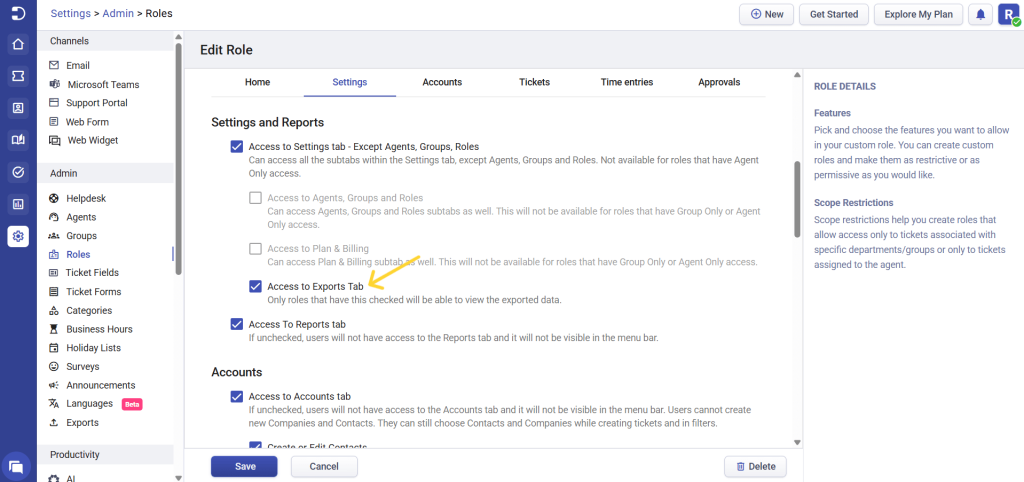Switch to the Approvals tab

pyautogui.click(x=719, y=82)
